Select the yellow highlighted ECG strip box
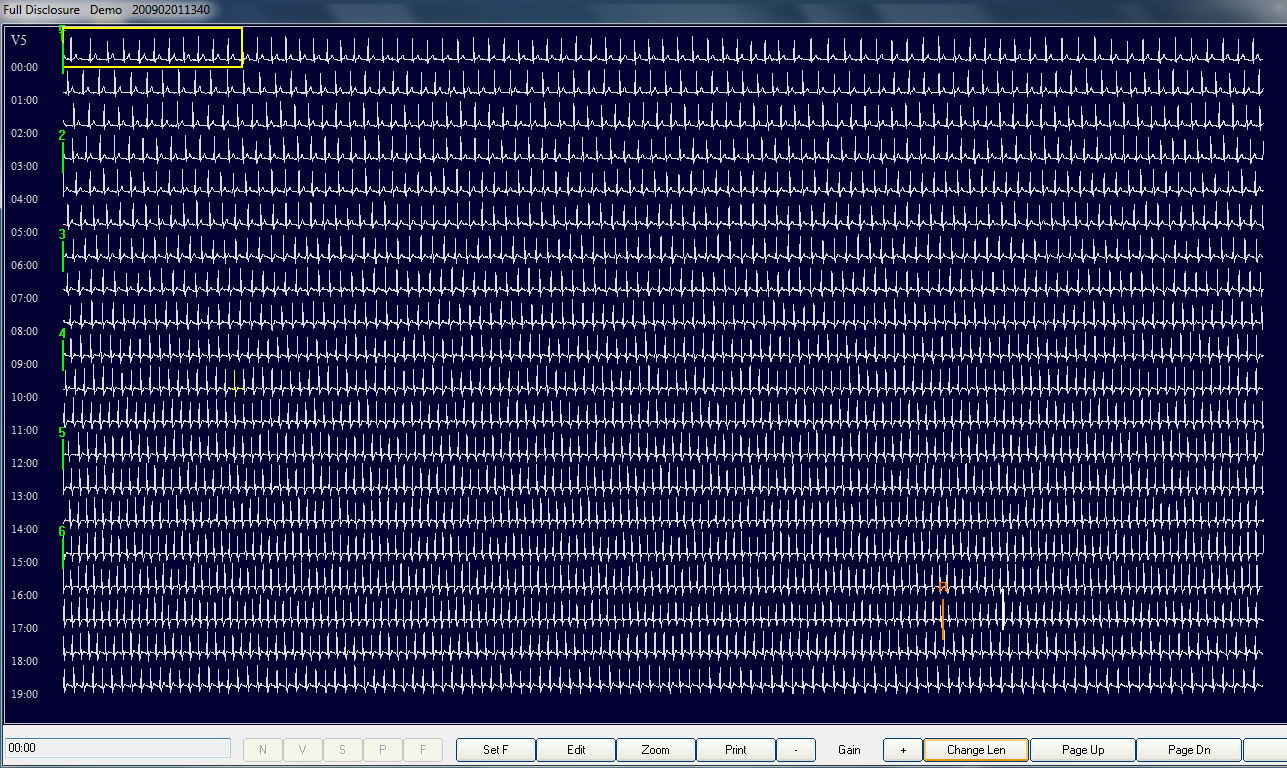The width and height of the screenshot is (1287, 768). tap(153, 47)
